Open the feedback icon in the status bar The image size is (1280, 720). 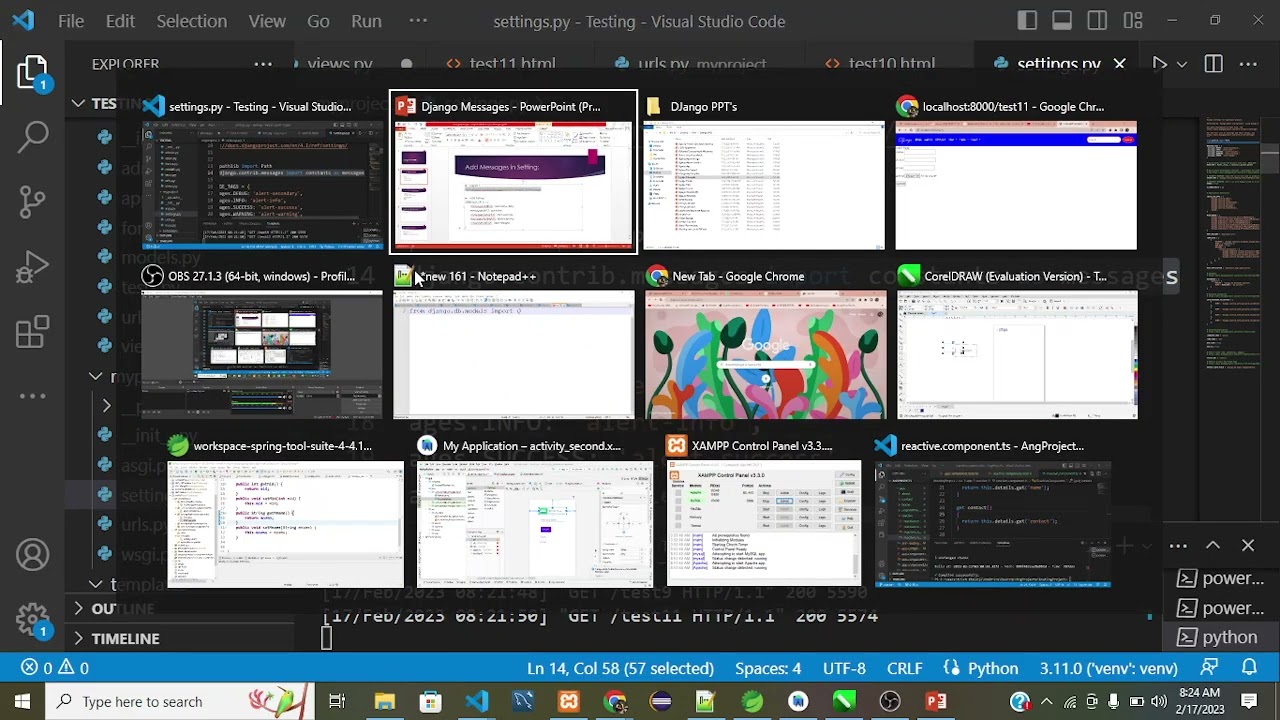click(1210, 668)
